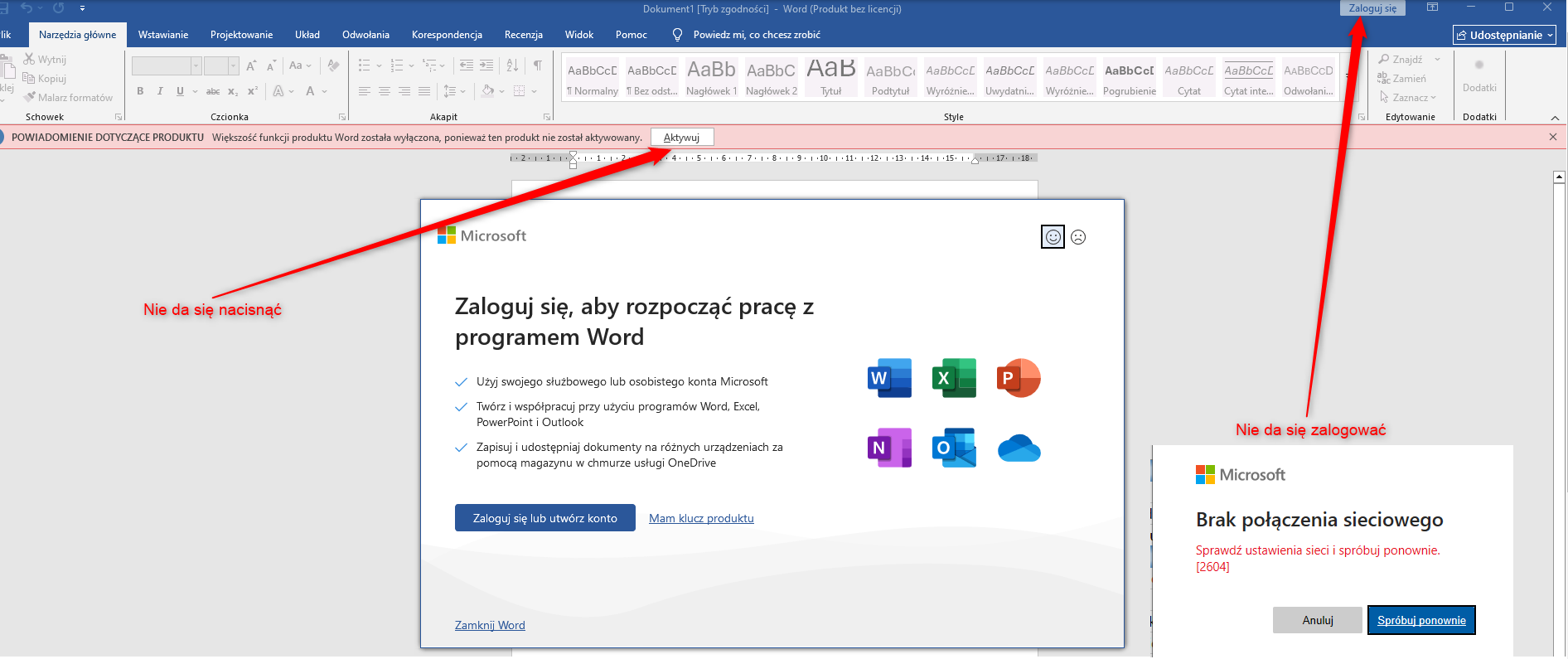
Task: Click Spróbuj ponownie in network error dialog
Action: click(x=1421, y=620)
